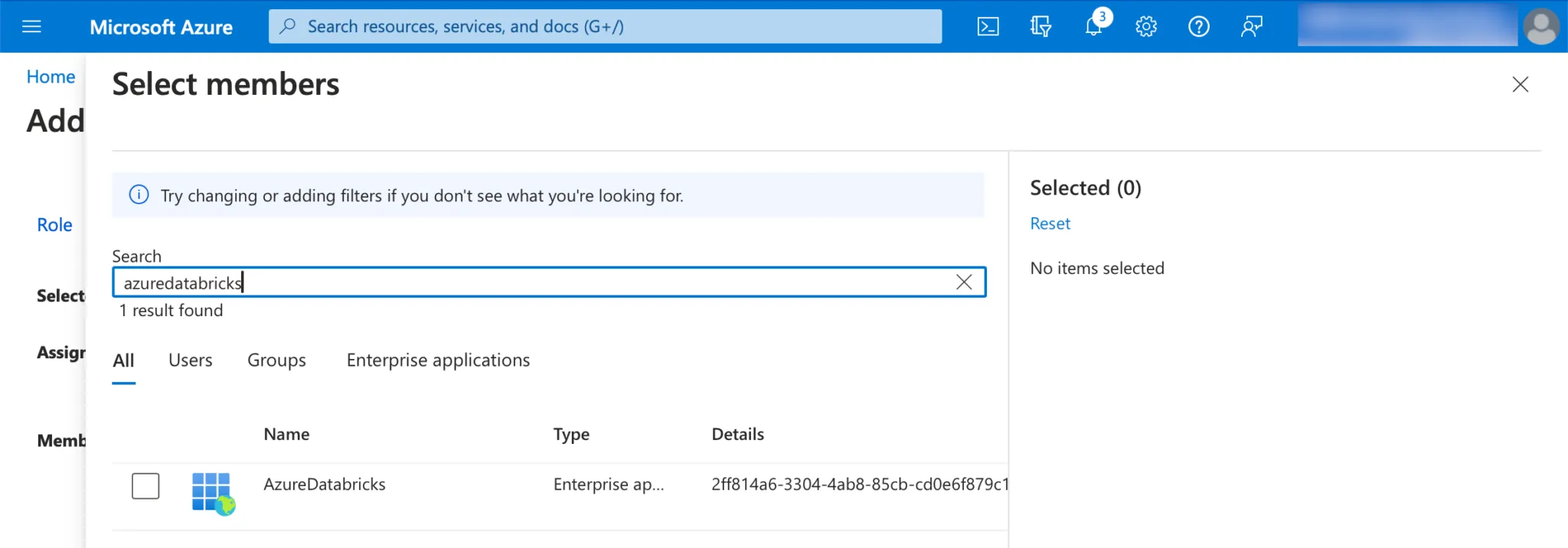1568x548 pixels.
Task: Click the user account avatar
Action: [x=1540, y=27]
